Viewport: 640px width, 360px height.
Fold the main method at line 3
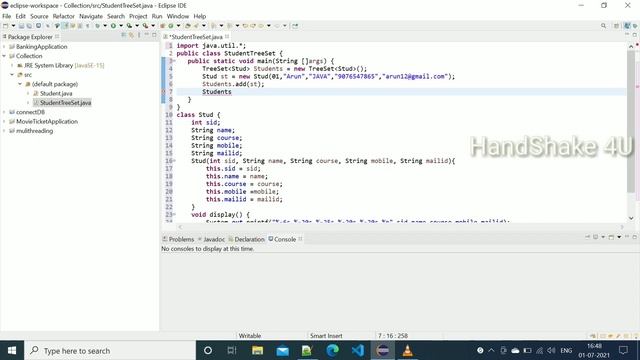point(174,61)
